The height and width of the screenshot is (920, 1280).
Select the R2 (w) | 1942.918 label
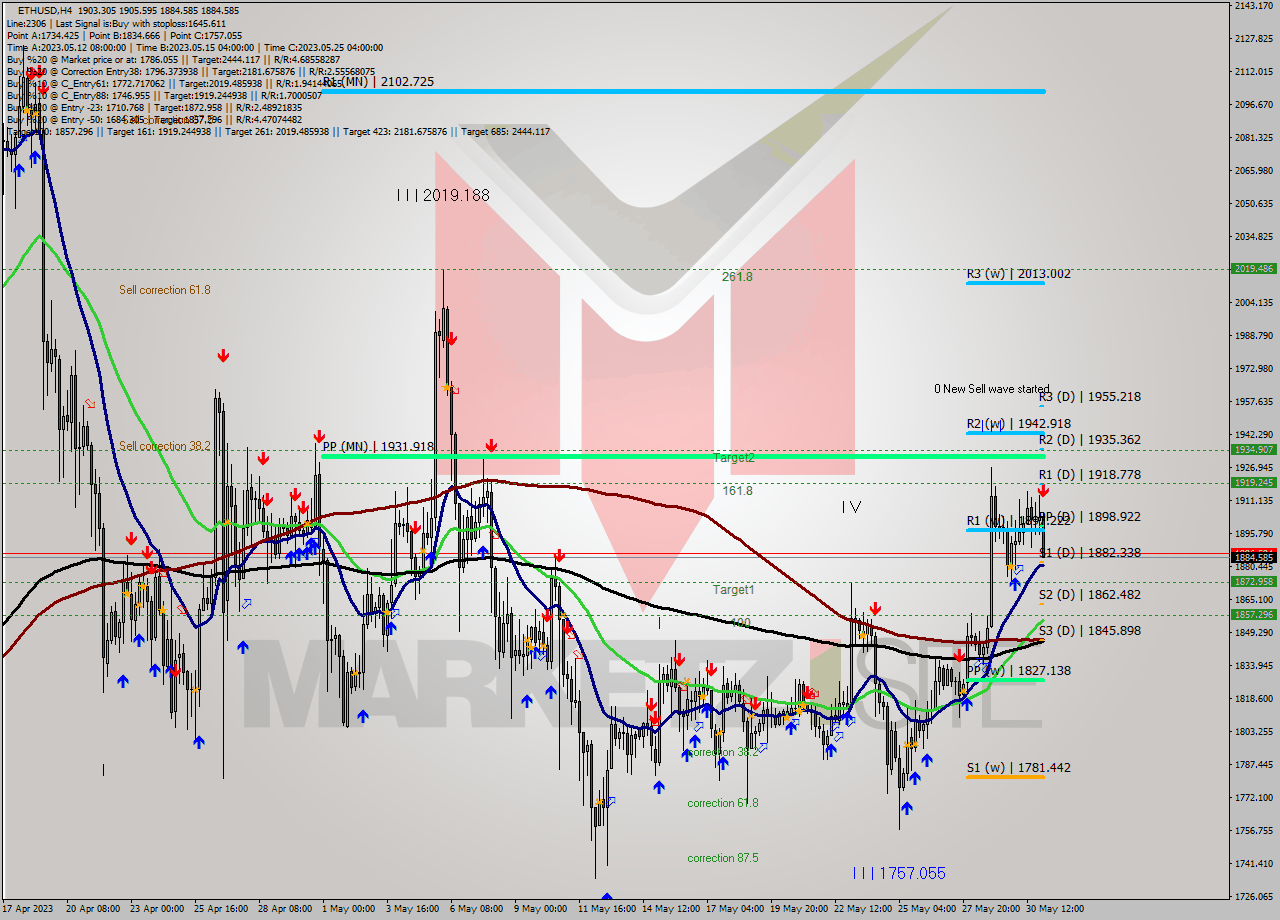[1018, 424]
